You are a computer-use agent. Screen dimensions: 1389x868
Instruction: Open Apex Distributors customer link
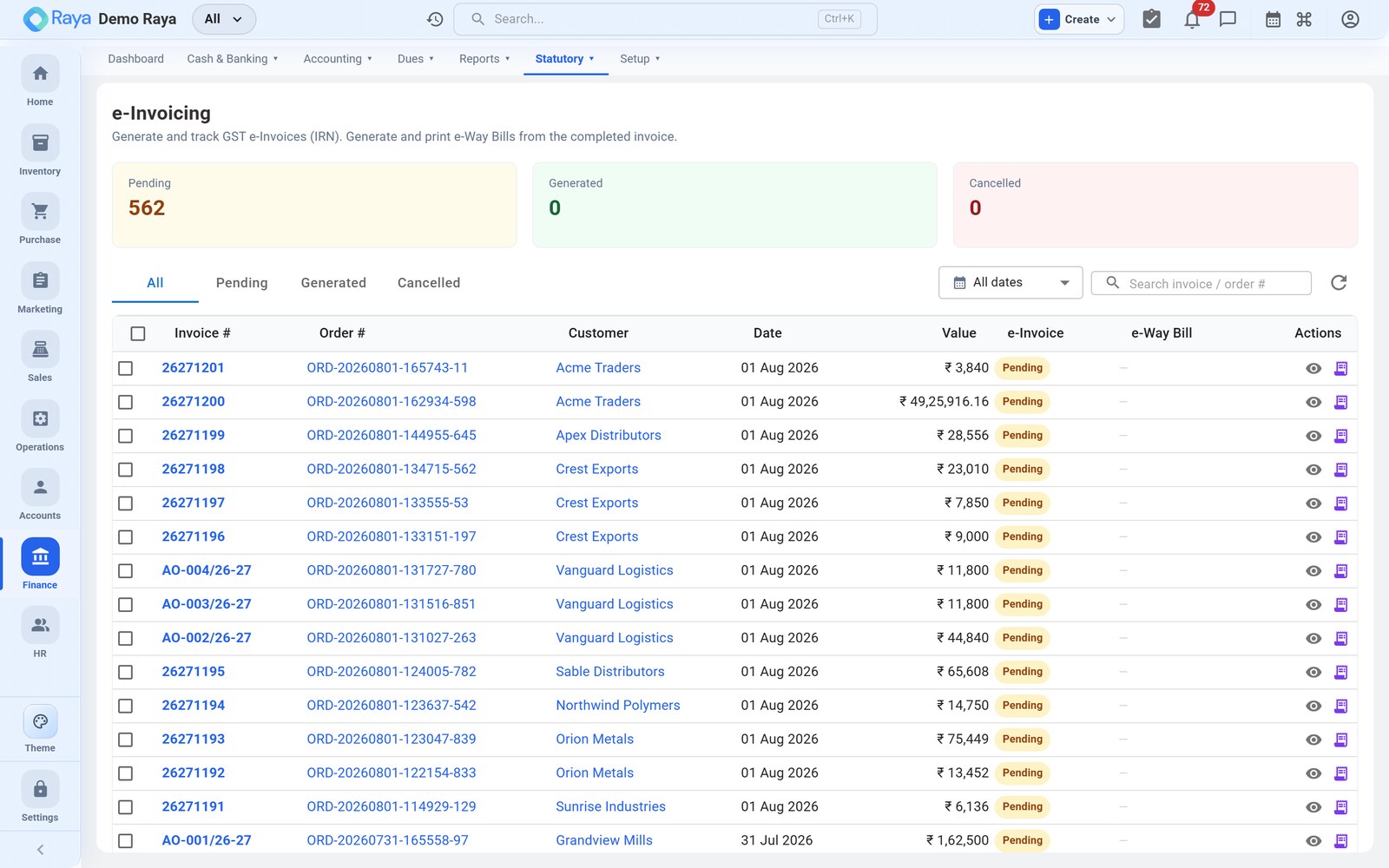609,436
